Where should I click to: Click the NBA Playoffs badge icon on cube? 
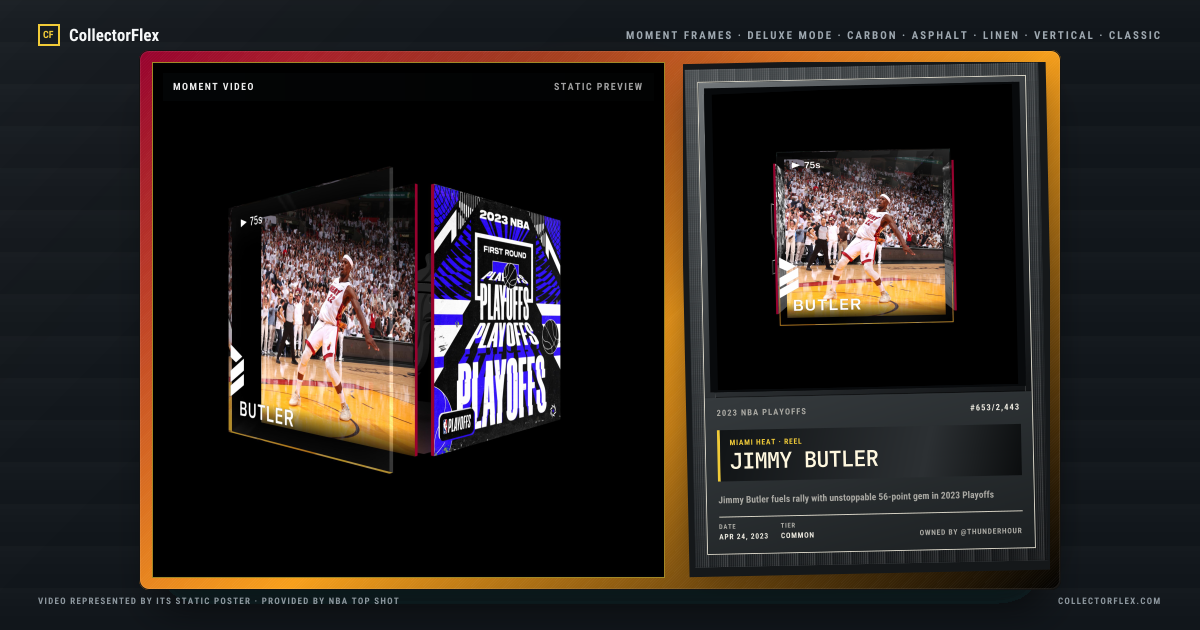456,423
